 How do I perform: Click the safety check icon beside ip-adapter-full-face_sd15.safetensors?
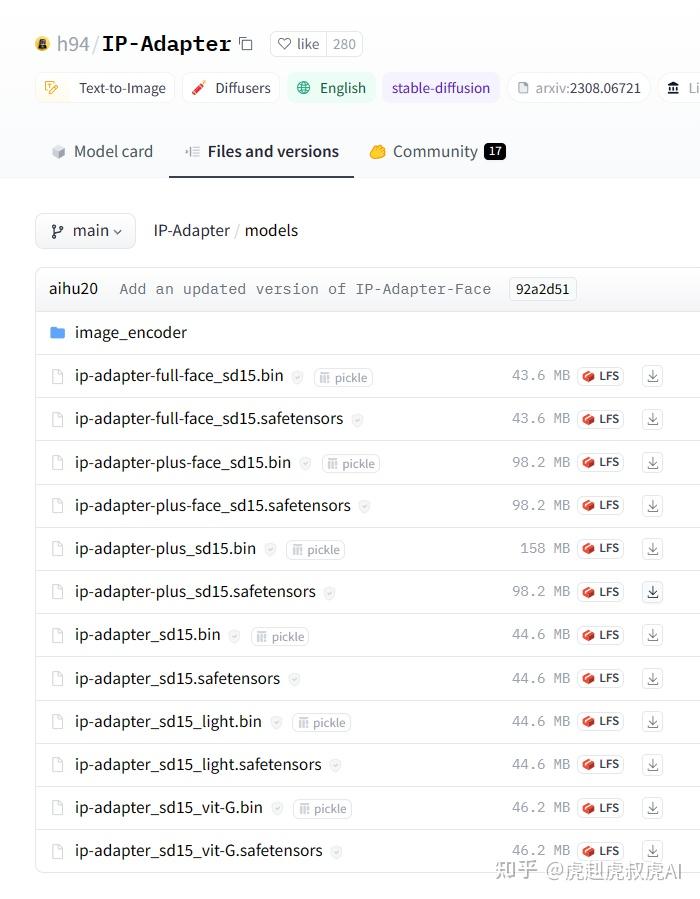(357, 420)
